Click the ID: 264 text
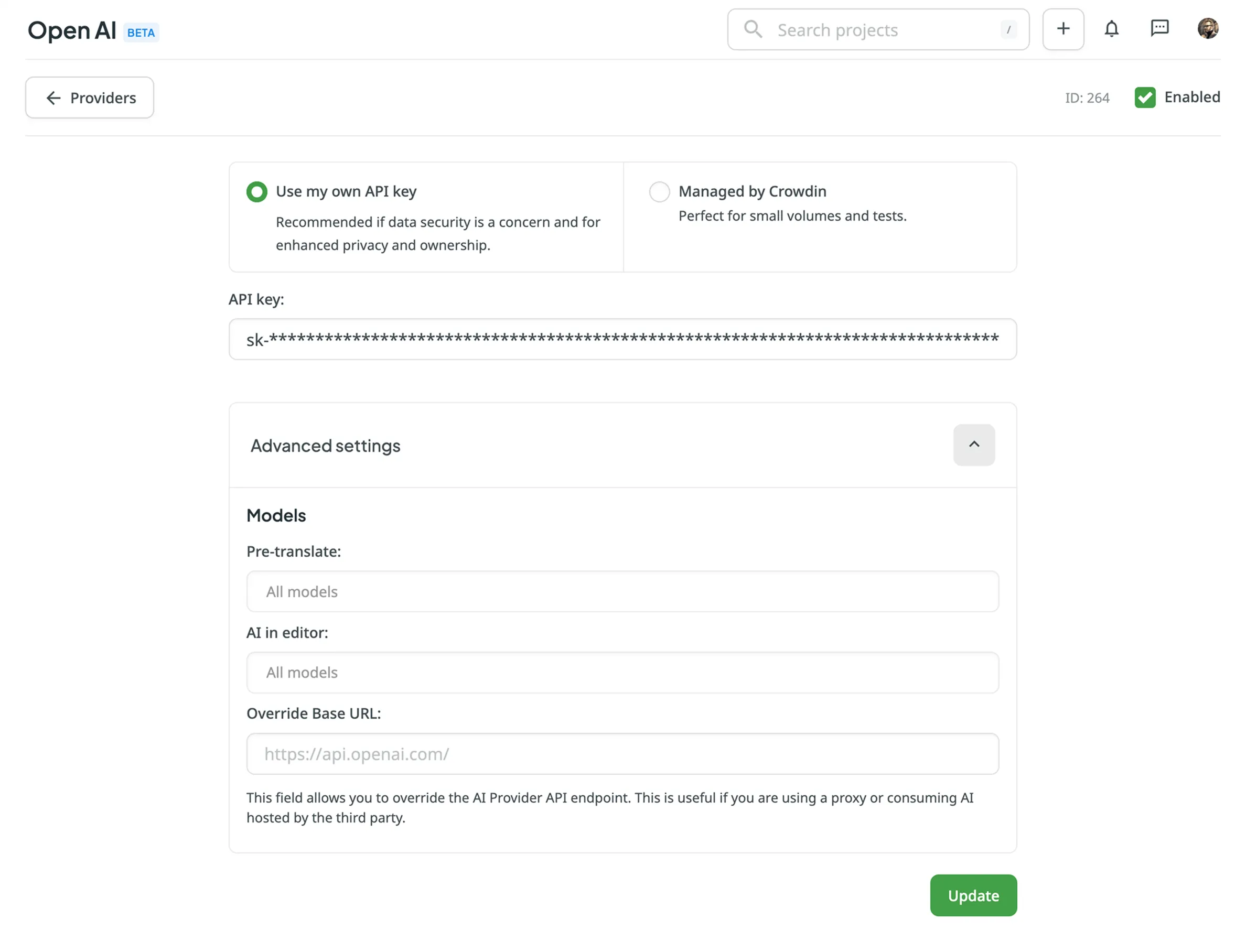This screenshot has width=1246, height=952. 1087,98
